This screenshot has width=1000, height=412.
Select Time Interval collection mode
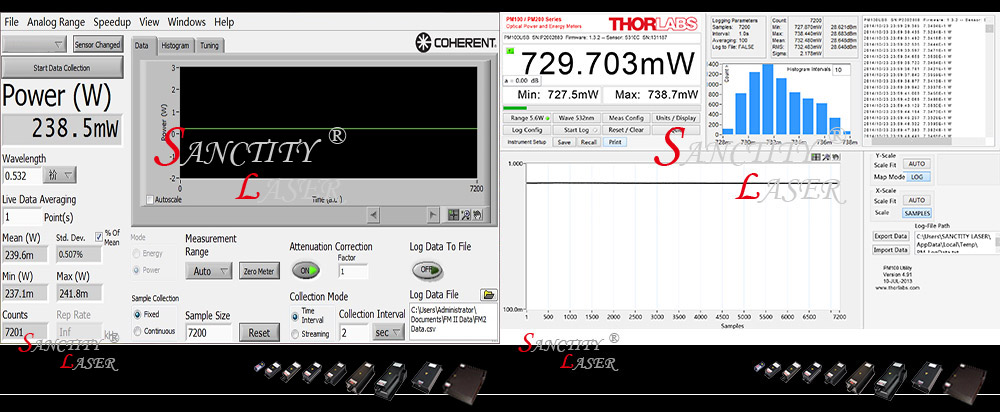[x=295, y=316]
